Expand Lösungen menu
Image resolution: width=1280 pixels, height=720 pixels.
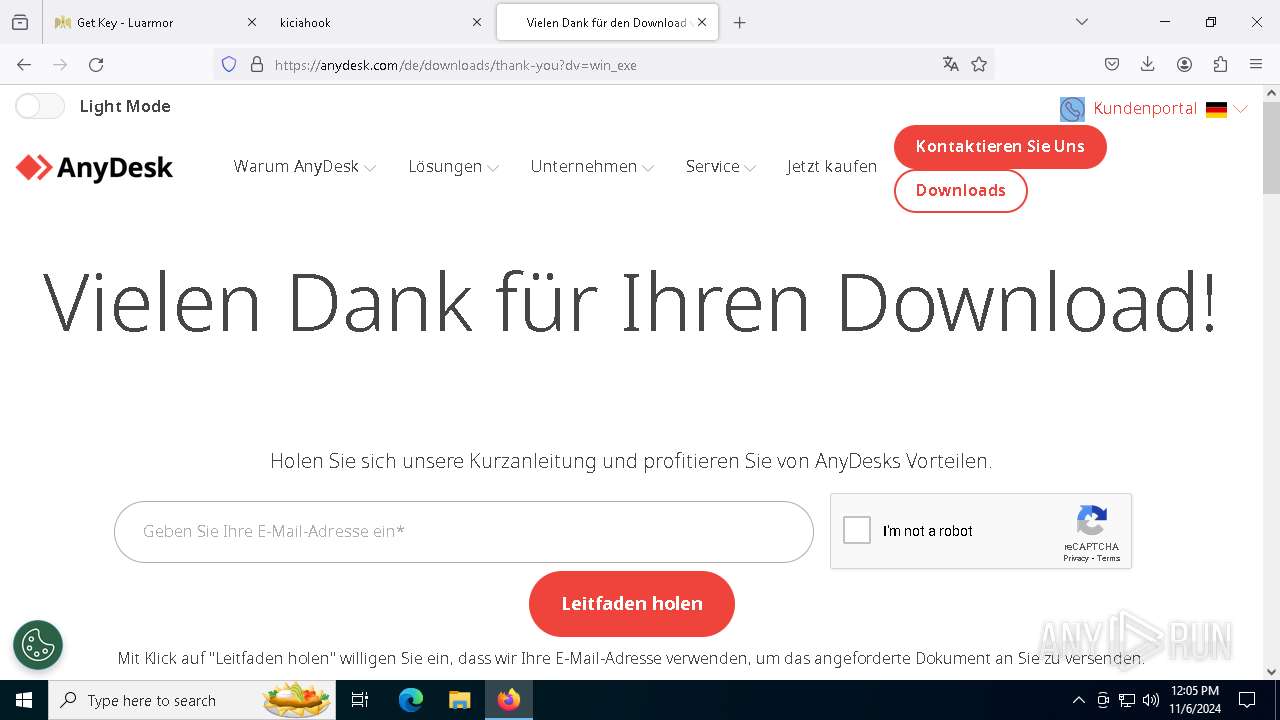tap(453, 167)
